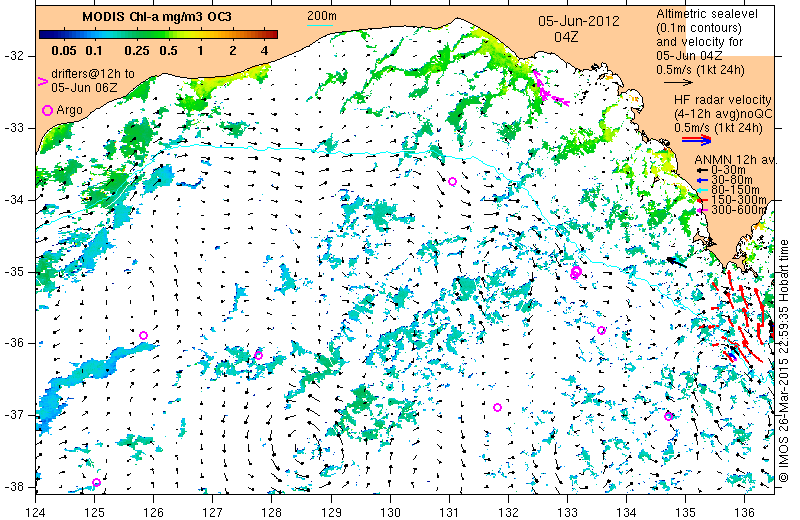Viewport: 800px width, 520px height.
Task: Select Argo float near 125E, 38S
Action: 96,482
